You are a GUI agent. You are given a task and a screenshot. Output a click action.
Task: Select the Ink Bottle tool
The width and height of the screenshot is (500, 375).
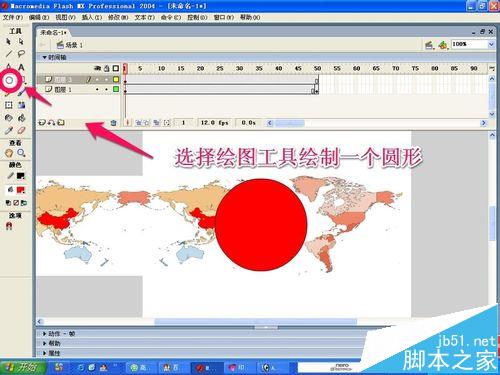[9, 118]
